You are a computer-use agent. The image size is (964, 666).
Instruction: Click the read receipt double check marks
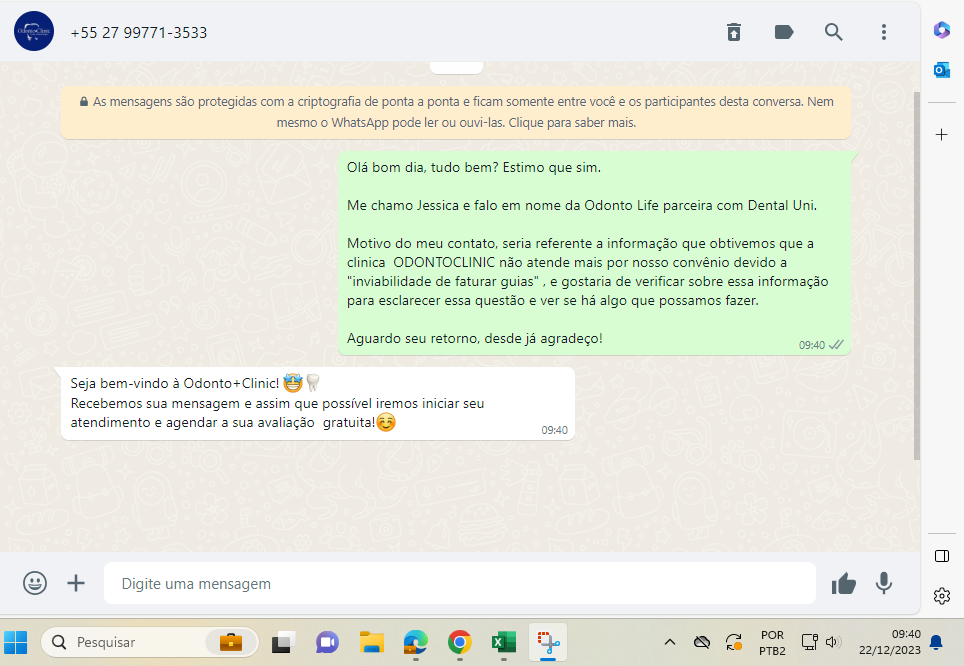tap(836, 345)
